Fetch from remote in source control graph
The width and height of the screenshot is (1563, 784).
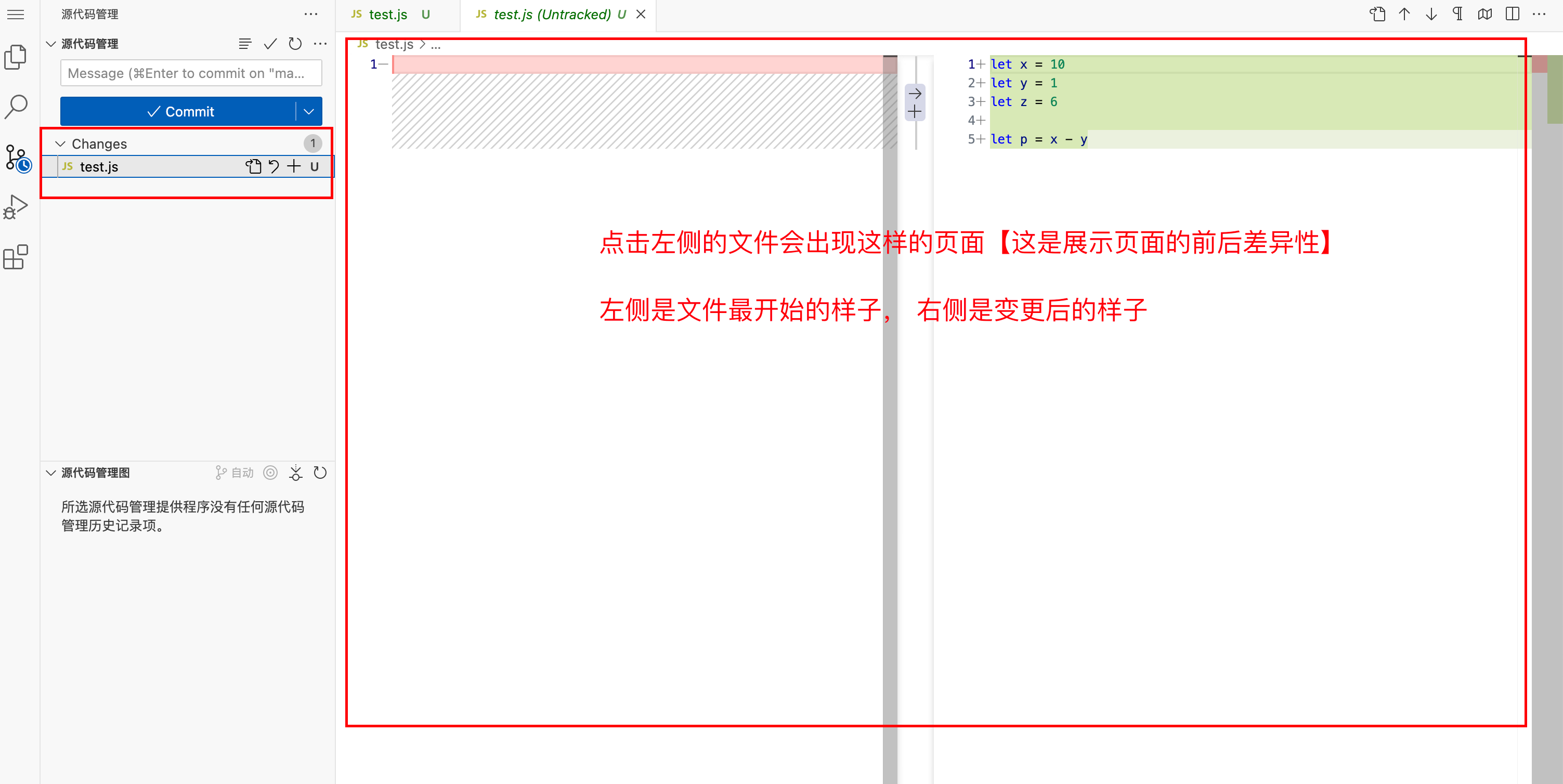pos(295,473)
